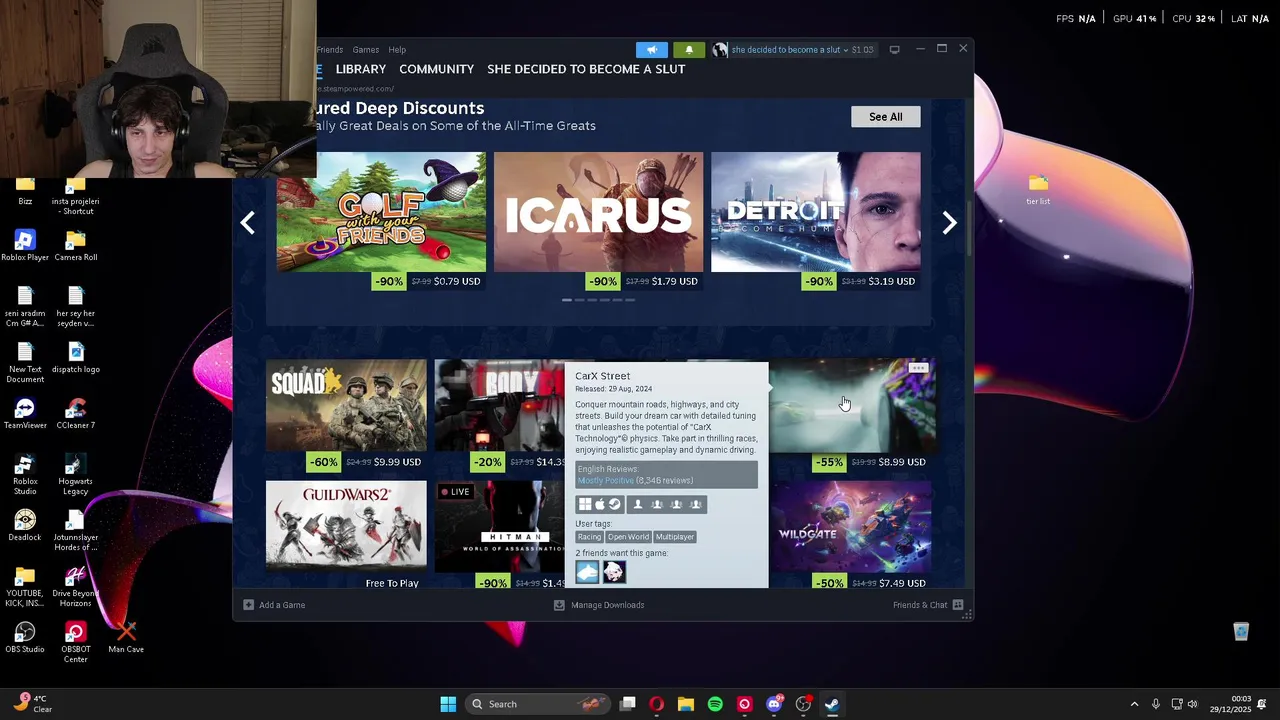Open TeamViewer desktop shortcut
Image resolution: width=1280 pixels, height=720 pixels.
pos(25,413)
